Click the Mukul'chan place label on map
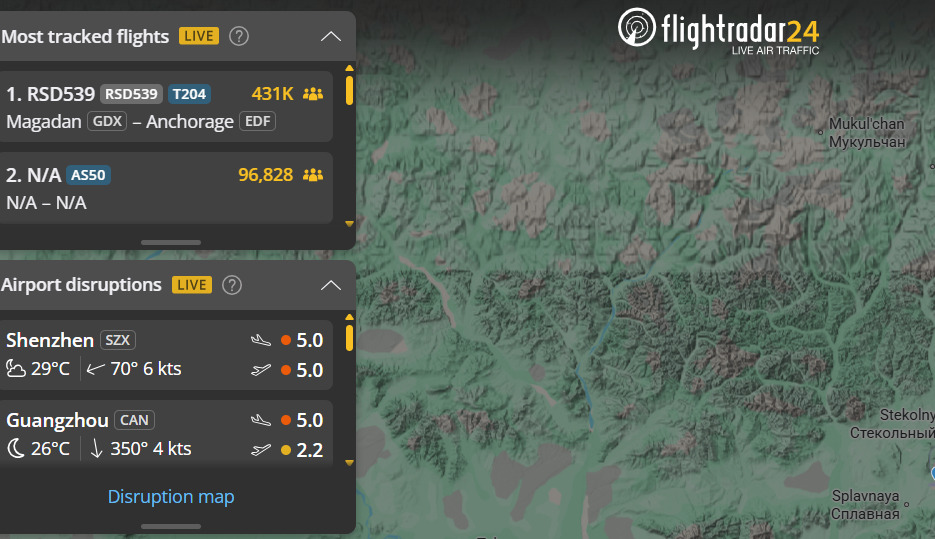The width and height of the screenshot is (935, 539). point(866,132)
